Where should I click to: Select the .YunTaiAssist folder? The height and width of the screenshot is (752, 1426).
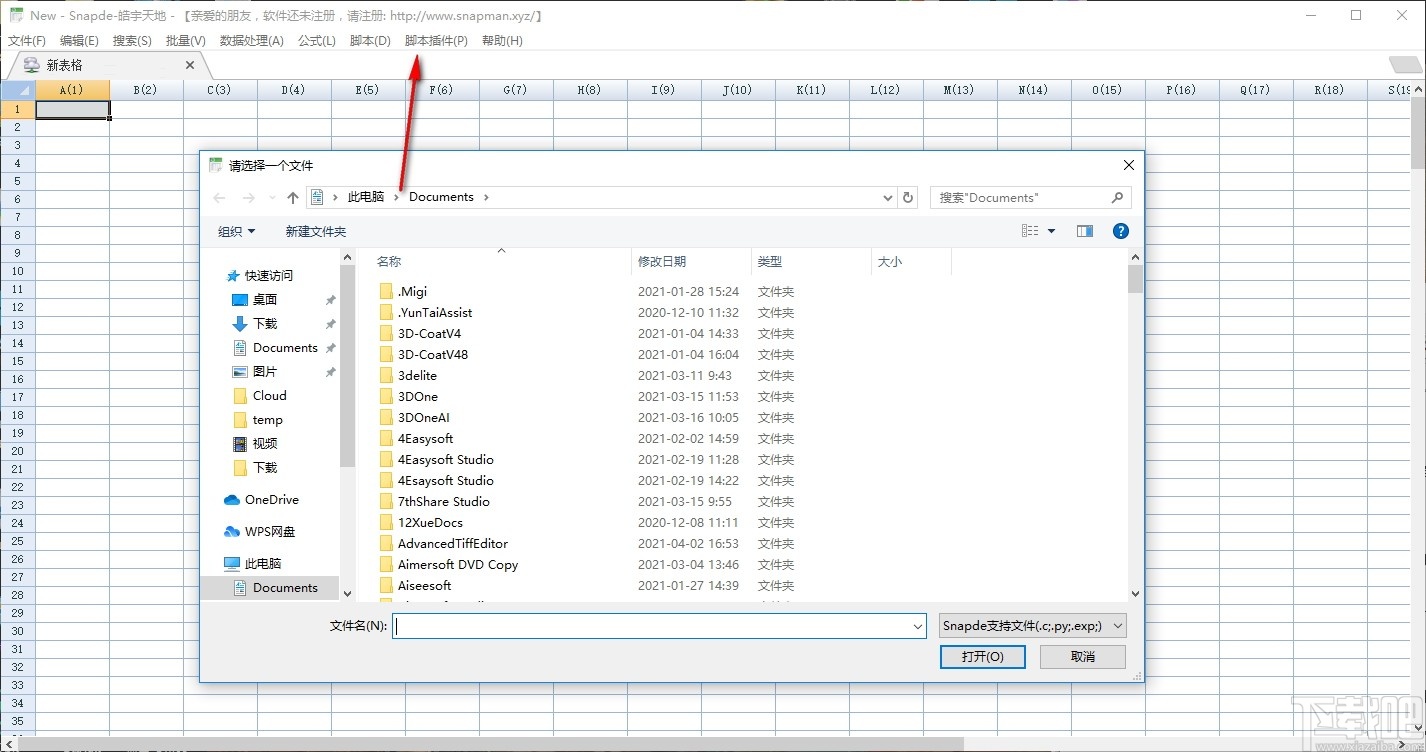(x=425, y=312)
